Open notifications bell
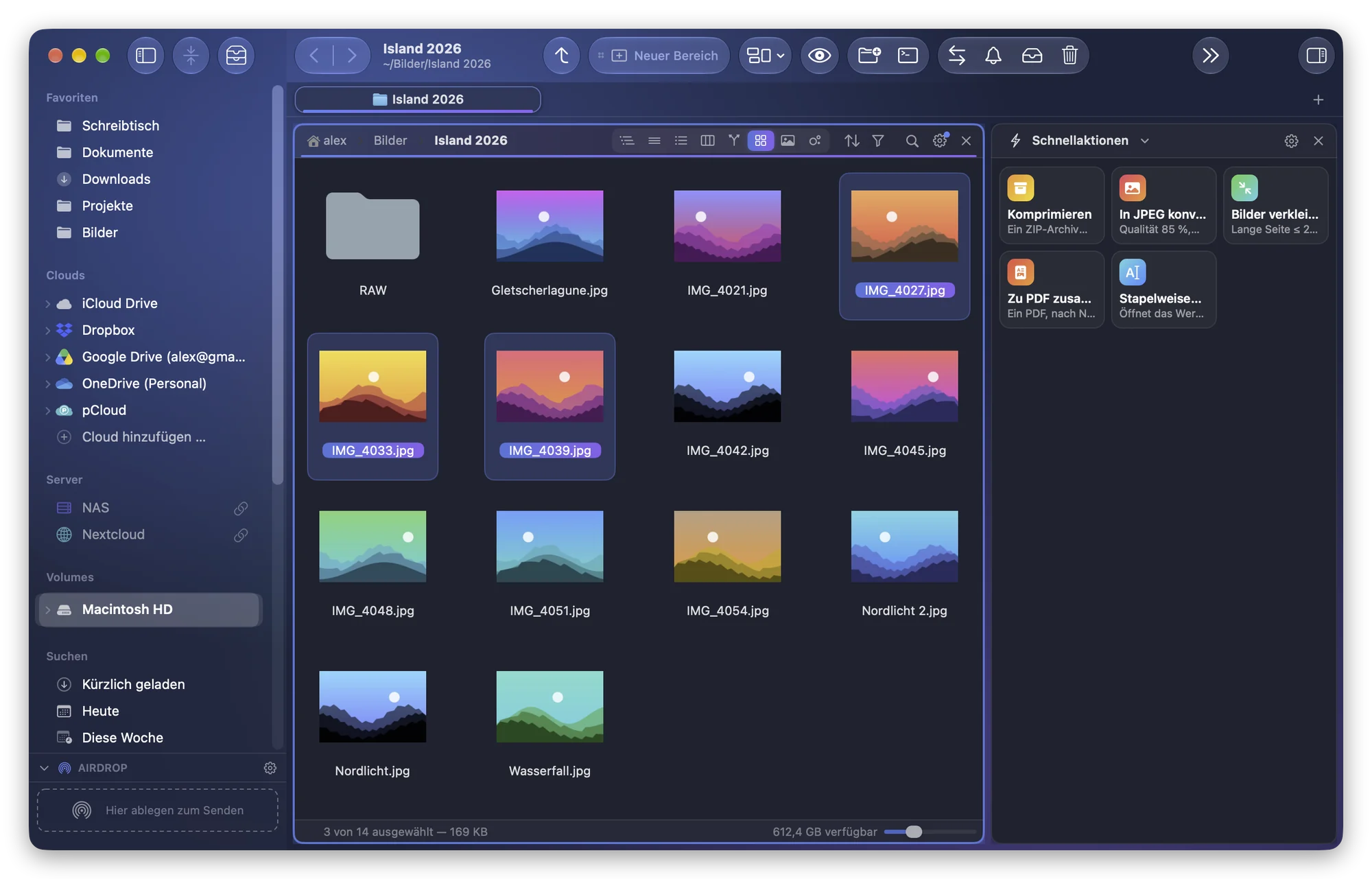 tap(993, 56)
